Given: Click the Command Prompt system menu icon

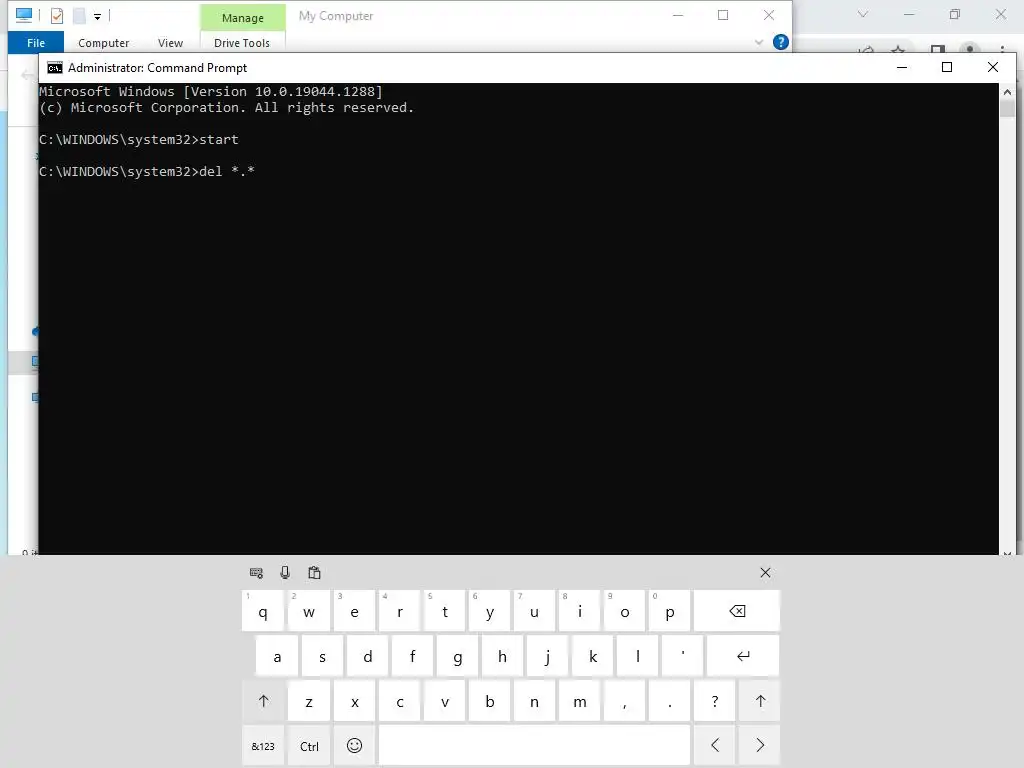Looking at the screenshot, I should (x=55, y=68).
